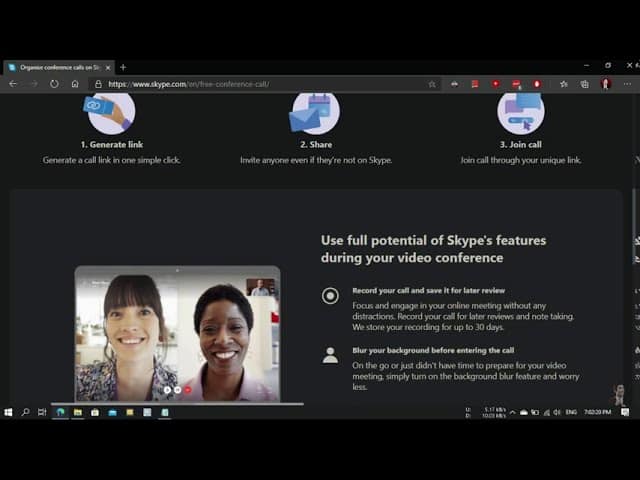Open the browser profile avatar
Viewport: 640px width, 480px height.
click(x=606, y=84)
